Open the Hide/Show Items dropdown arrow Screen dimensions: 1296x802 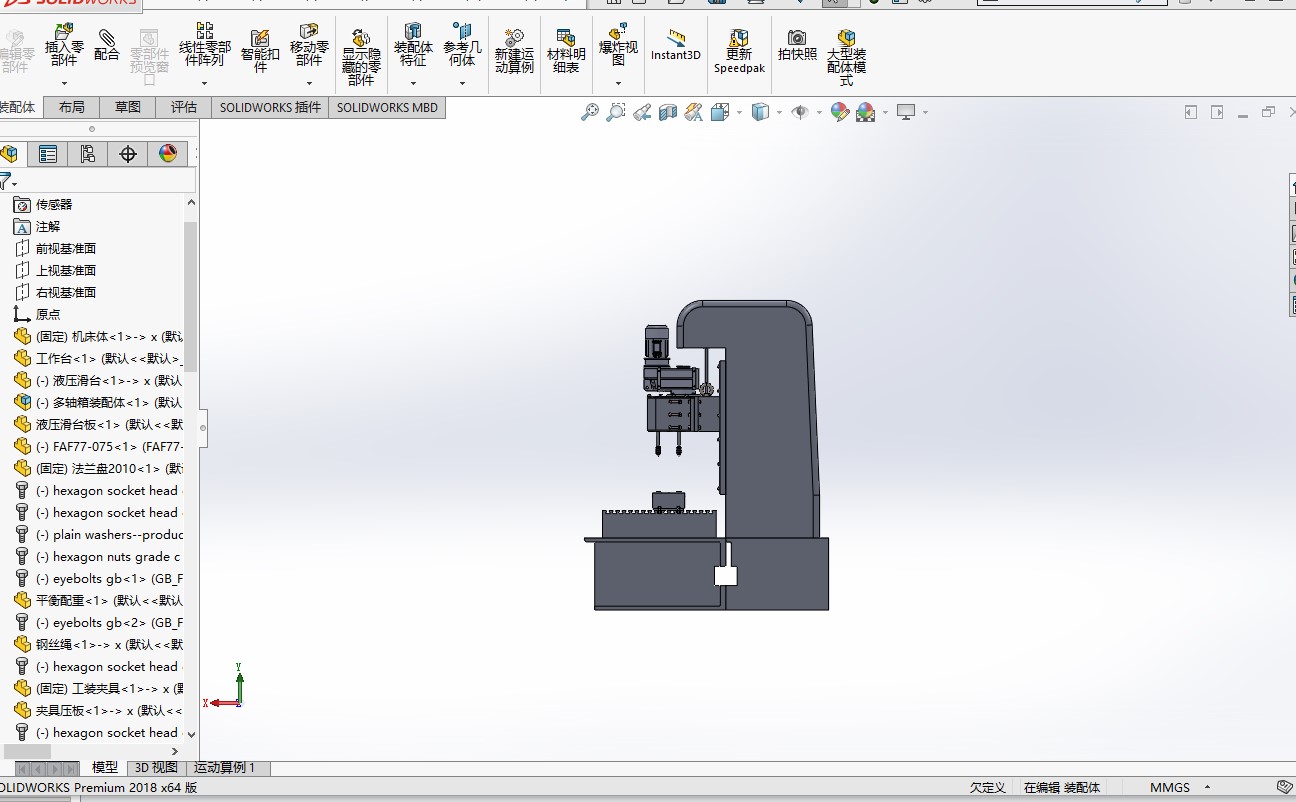coord(819,112)
